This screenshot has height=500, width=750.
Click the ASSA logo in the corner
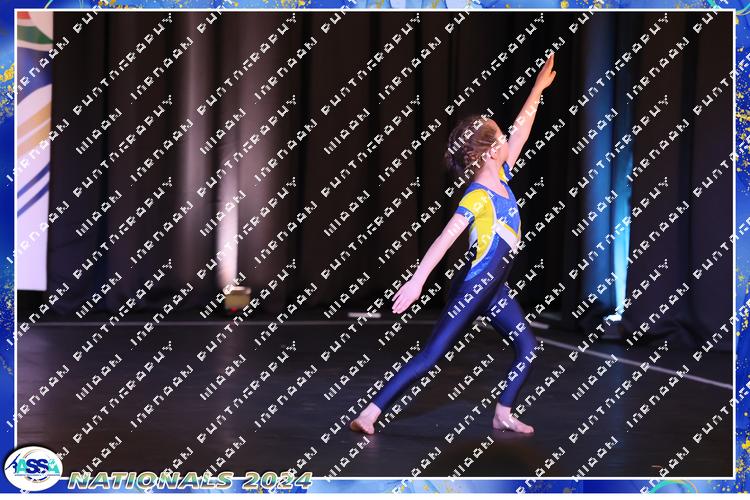tap(33, 467)
